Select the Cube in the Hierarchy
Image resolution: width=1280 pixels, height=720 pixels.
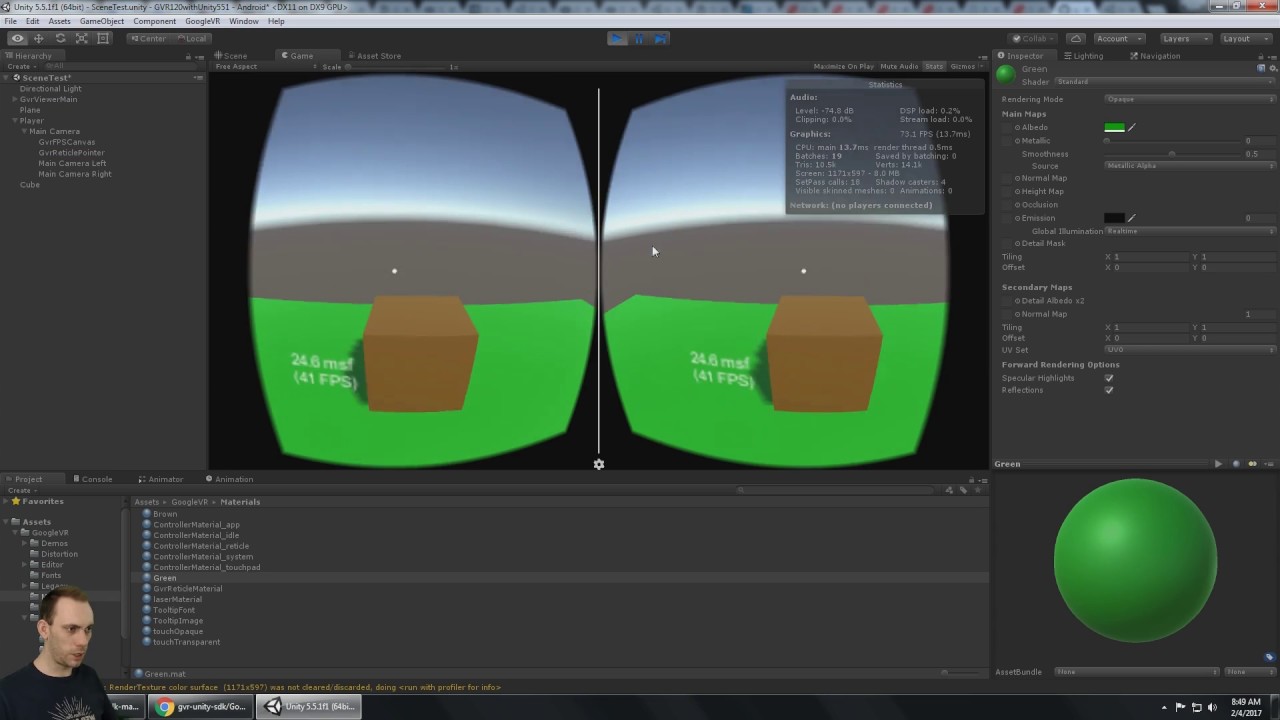(29, 184)
